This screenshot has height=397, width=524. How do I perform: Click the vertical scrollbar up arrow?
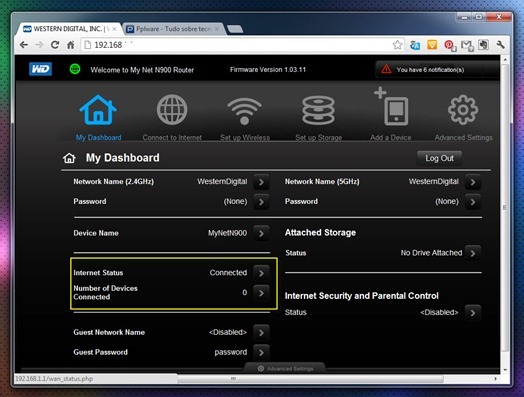click(x=505, y=60)
